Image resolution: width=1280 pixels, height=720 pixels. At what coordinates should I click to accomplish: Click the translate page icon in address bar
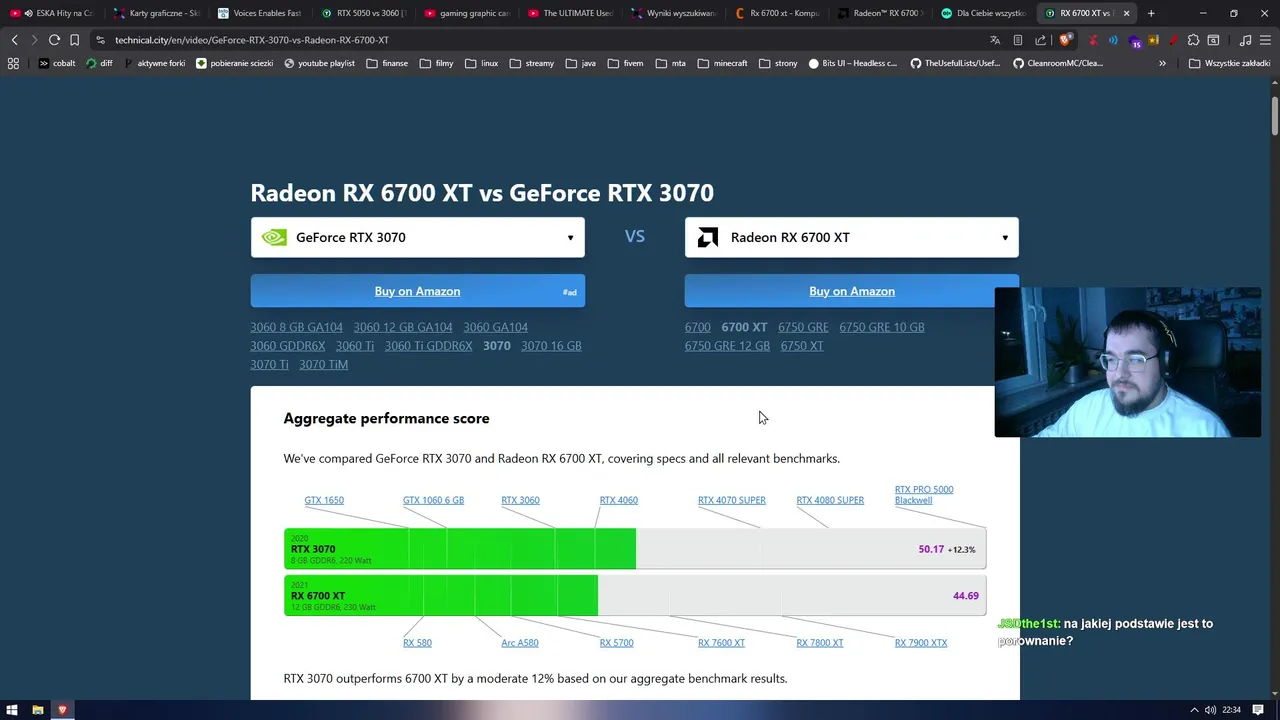pos(995,40)
